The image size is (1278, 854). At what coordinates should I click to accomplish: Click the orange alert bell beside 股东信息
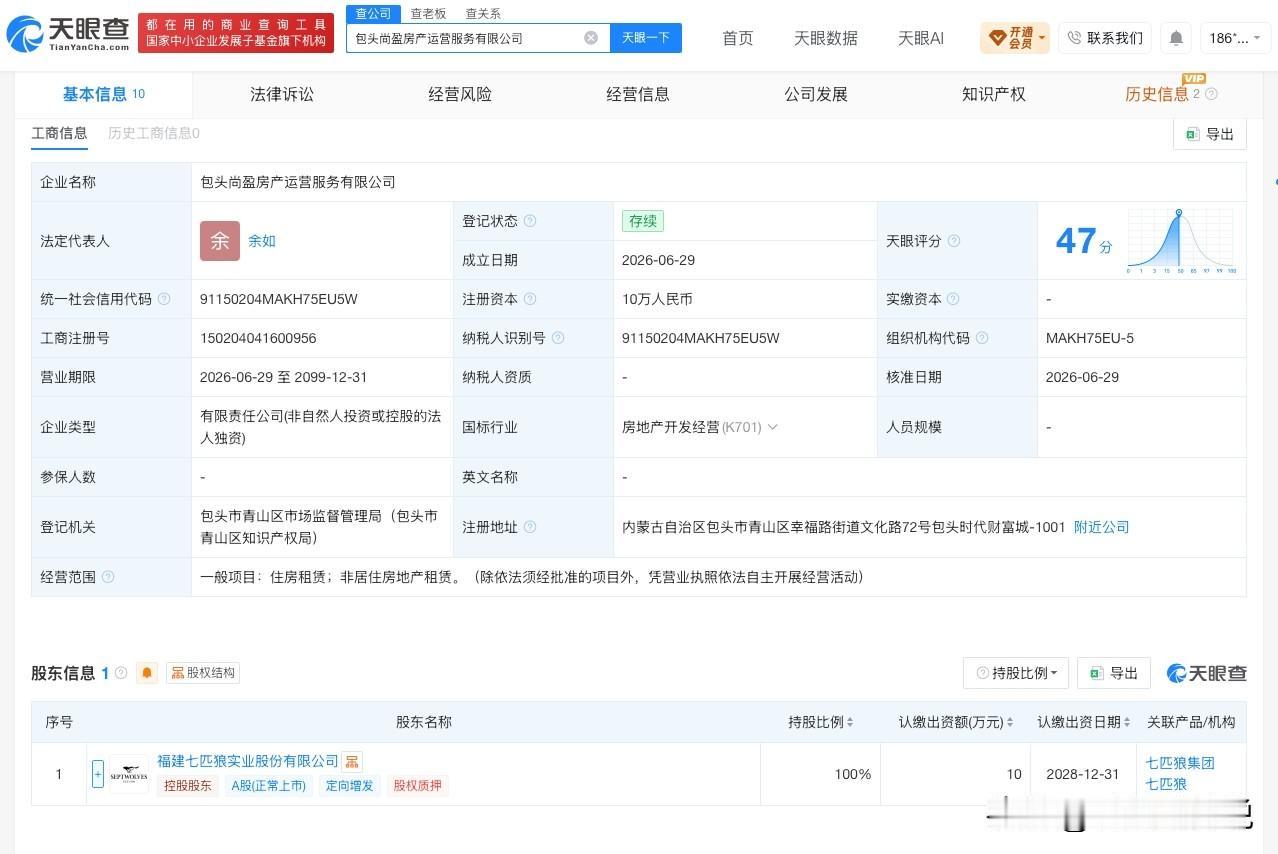coord(147,673)
